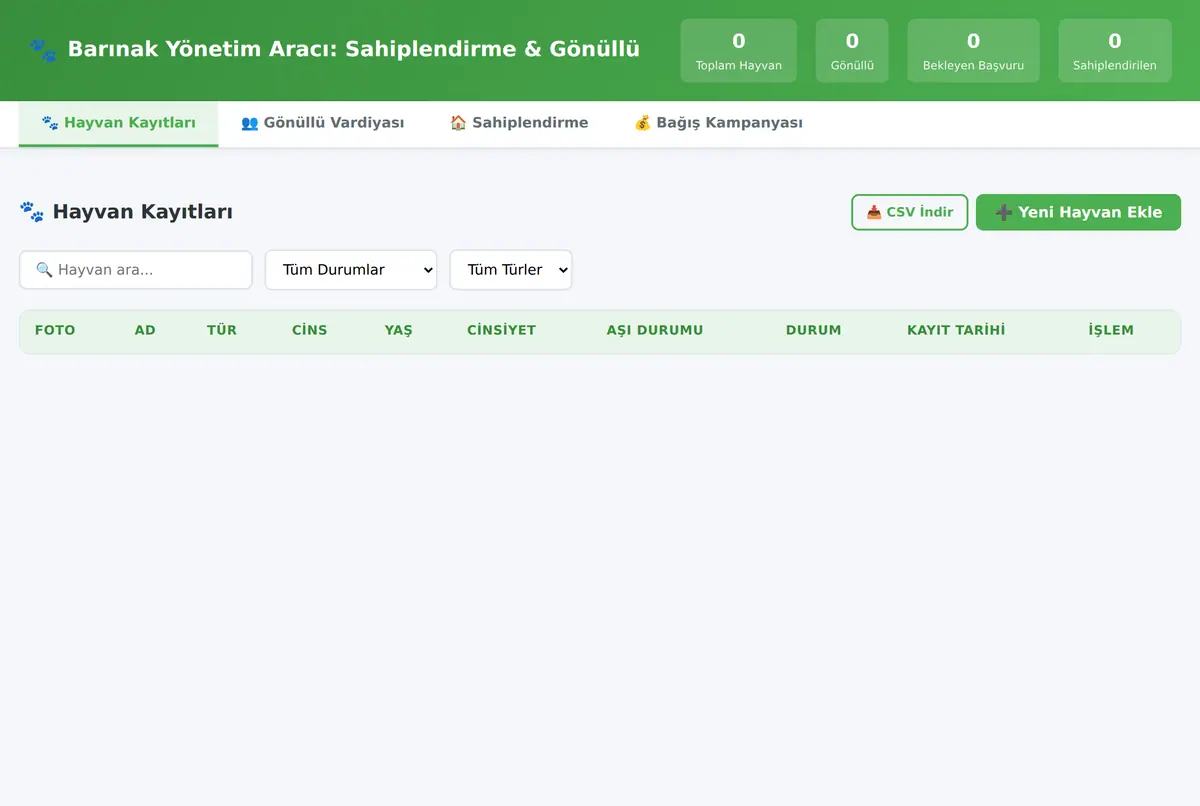Click the Barınak Yönetim Aracı title
1200x806 pixels.
click(x=354, y=49)
